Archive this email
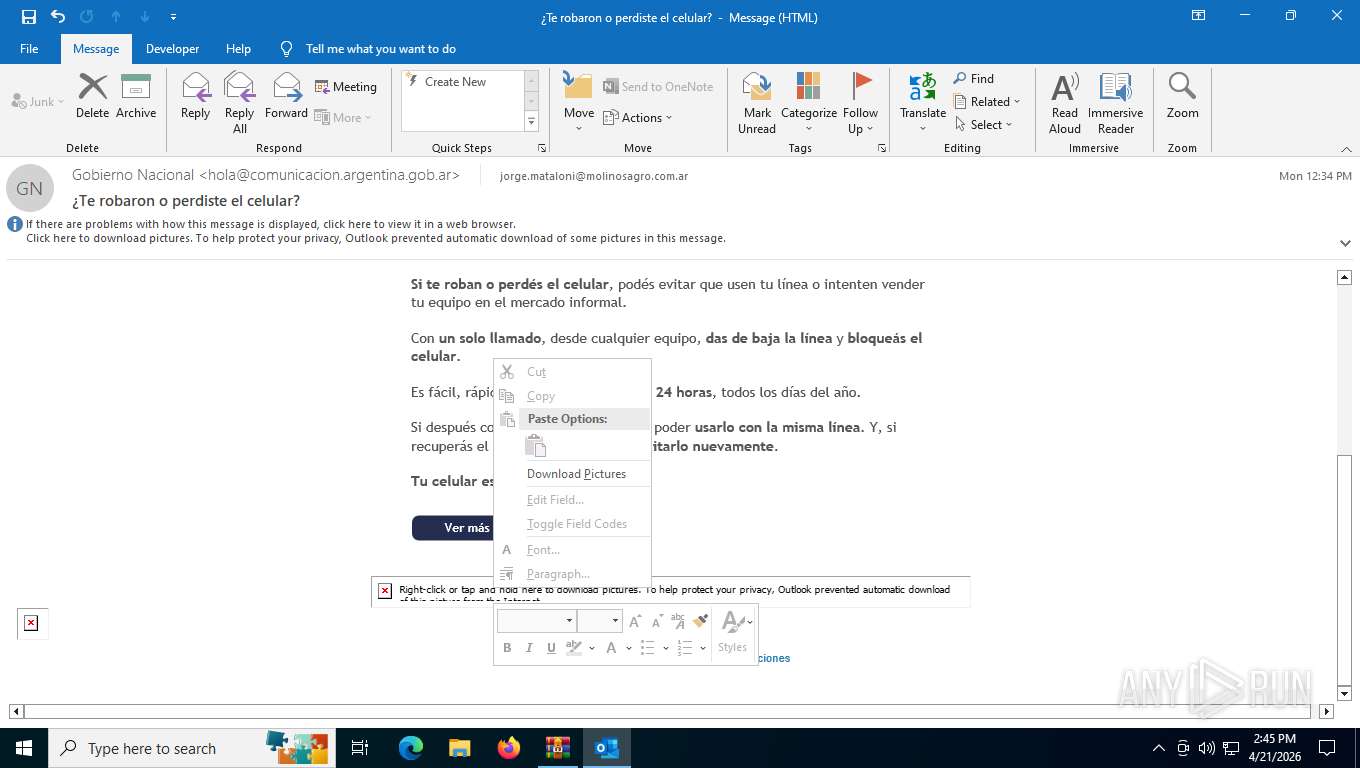Viewport: 1360px width, 768px height. (x=136, y=96)
